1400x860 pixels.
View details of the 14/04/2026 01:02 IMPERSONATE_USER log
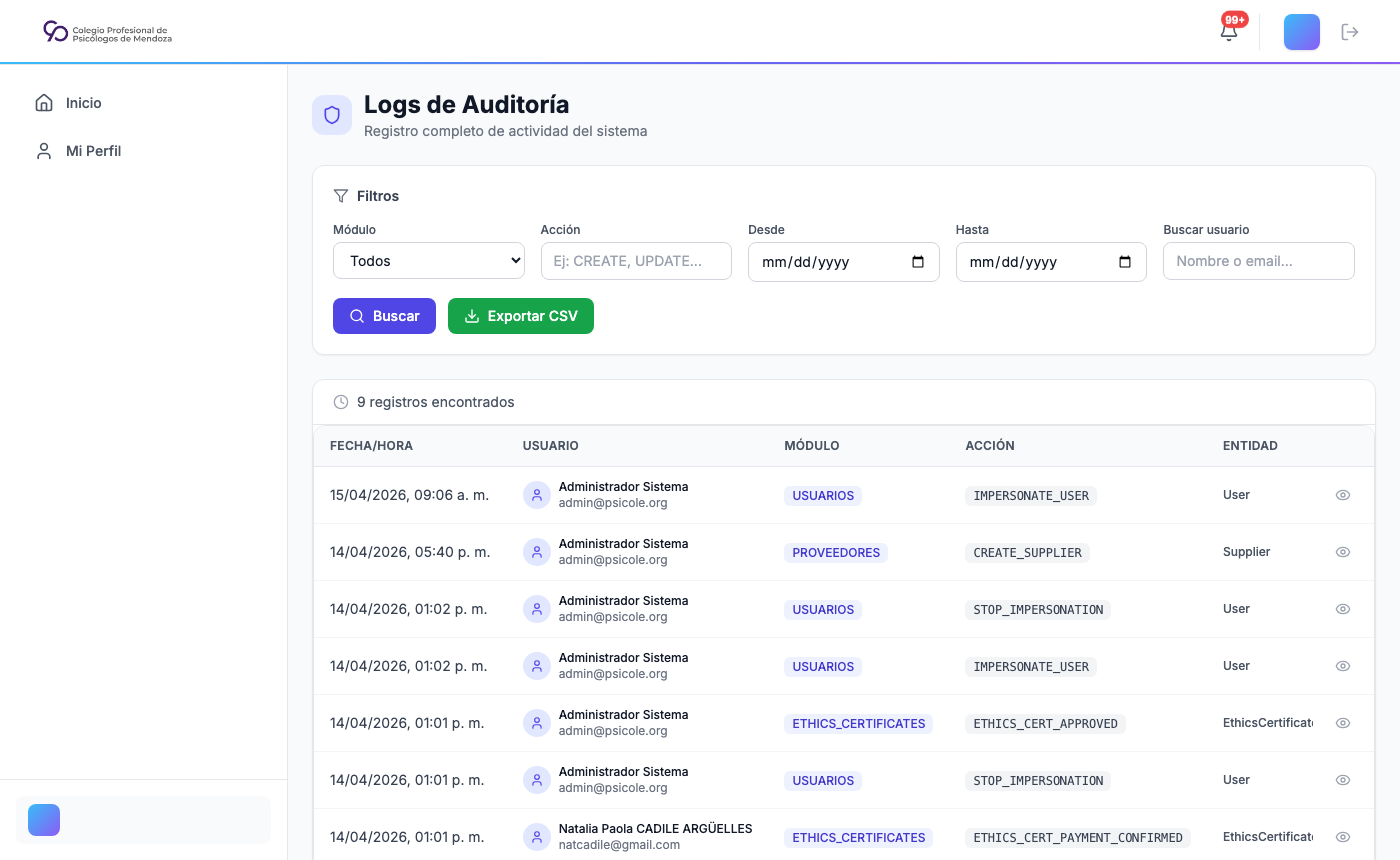pyautogui.click(x=1343, y=666)
